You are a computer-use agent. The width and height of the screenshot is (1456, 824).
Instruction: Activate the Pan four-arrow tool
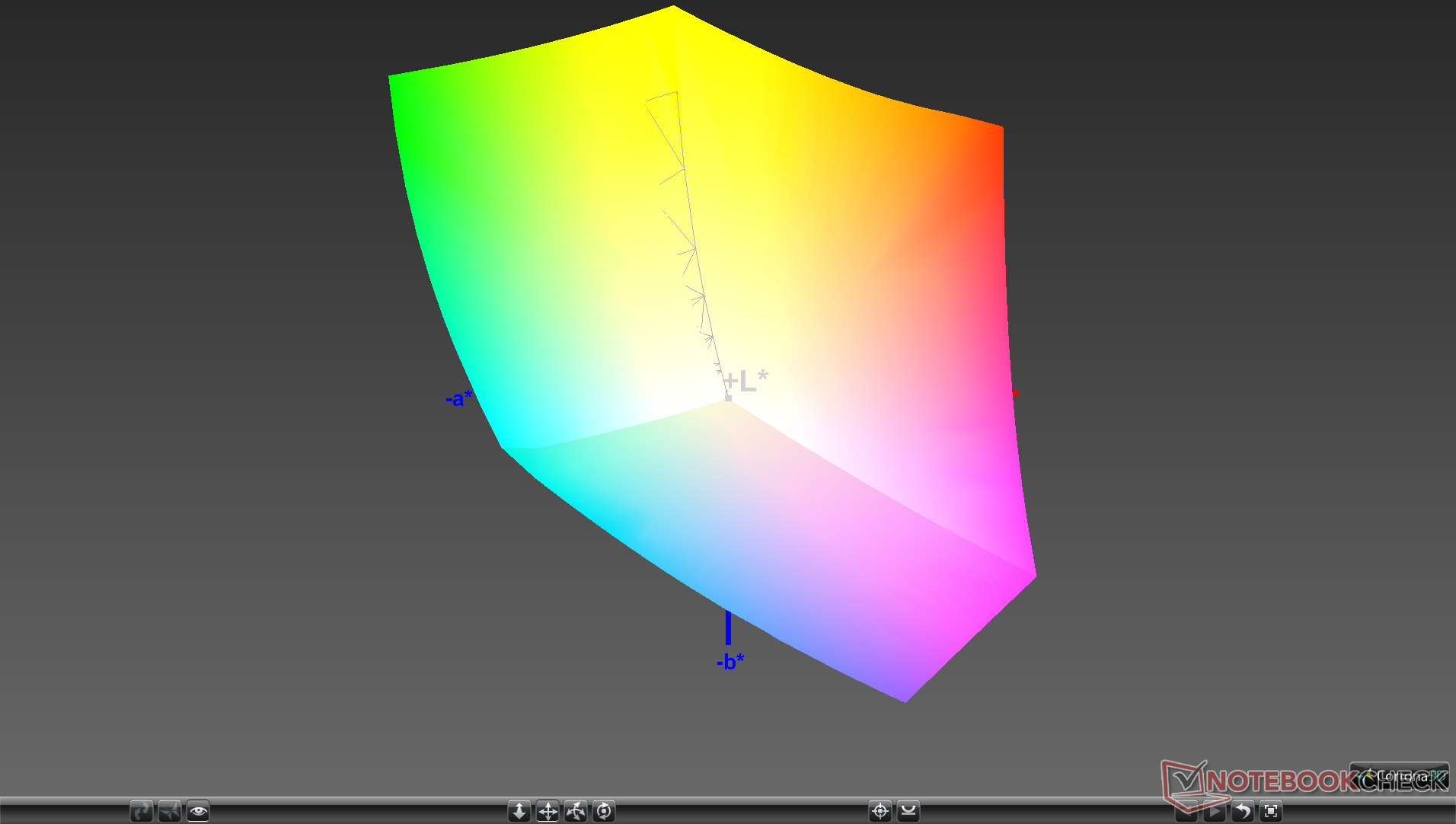548,811
